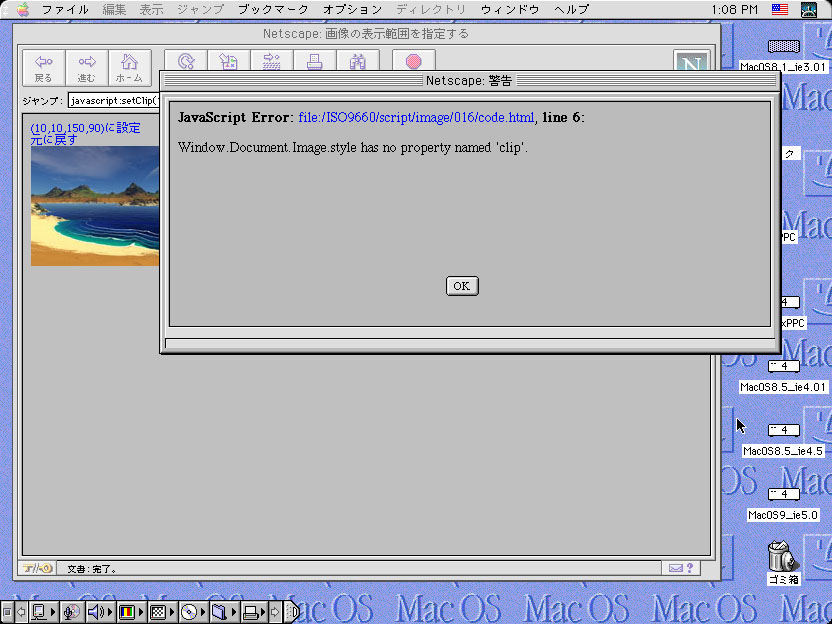Viewport: 832px width, 624px height.
Task: Click the Control Strip close box
Action: click(x=6, y=612)
